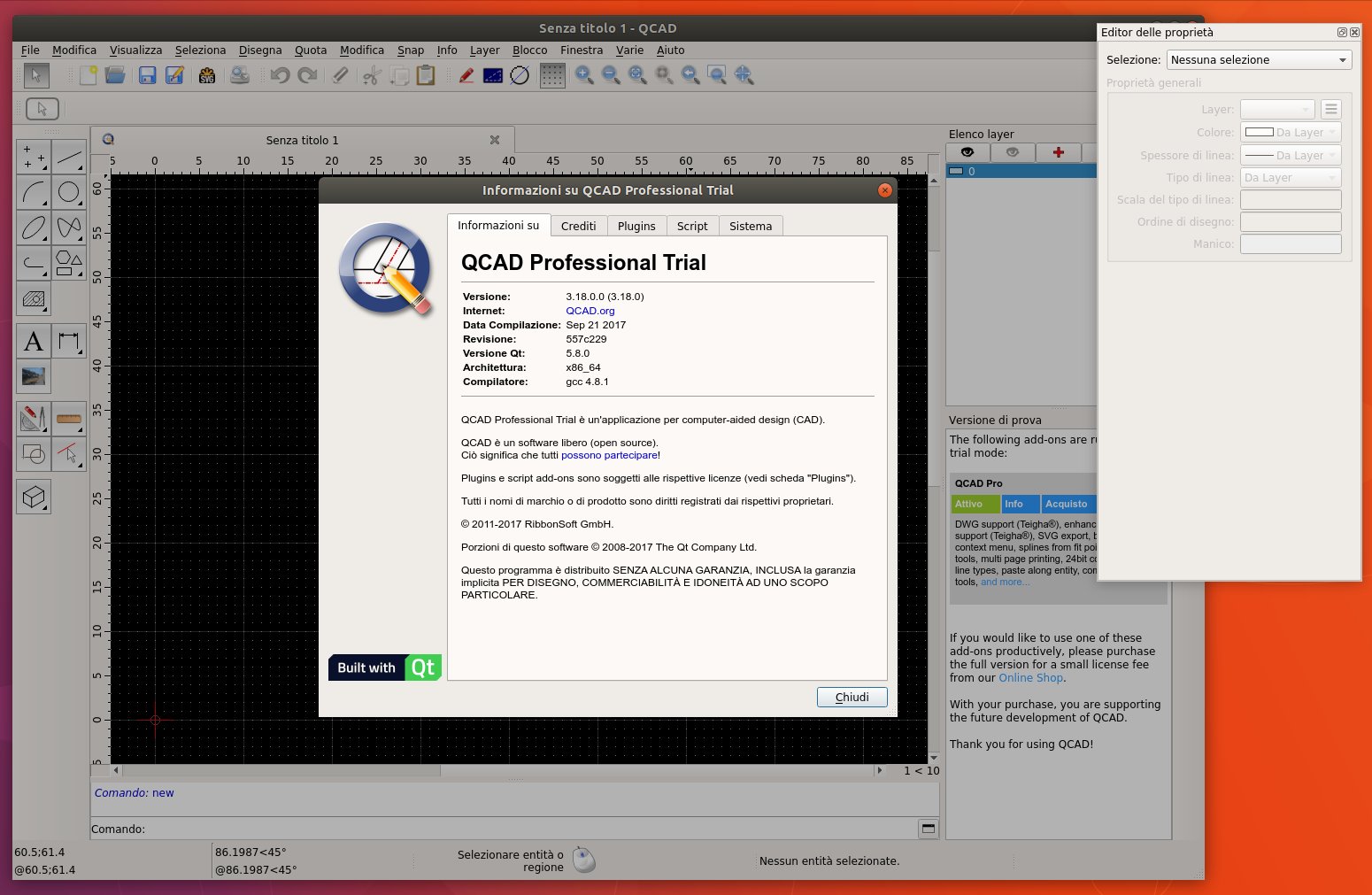
Task: Export drawing using the SVG icon
Action: 207,75
